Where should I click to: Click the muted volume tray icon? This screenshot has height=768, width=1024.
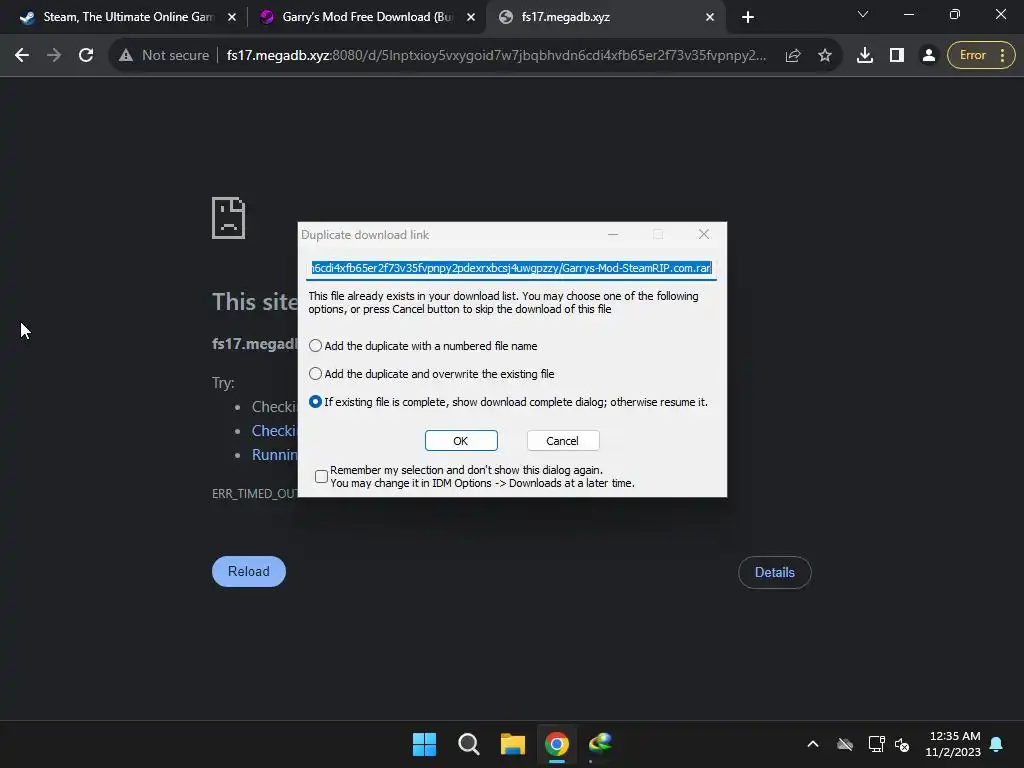[x=902, y=744]
